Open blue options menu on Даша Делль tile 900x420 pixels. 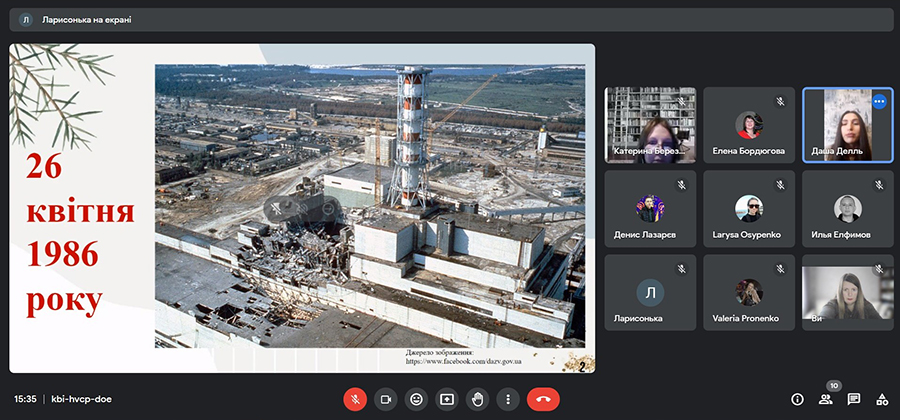(879, 101)
